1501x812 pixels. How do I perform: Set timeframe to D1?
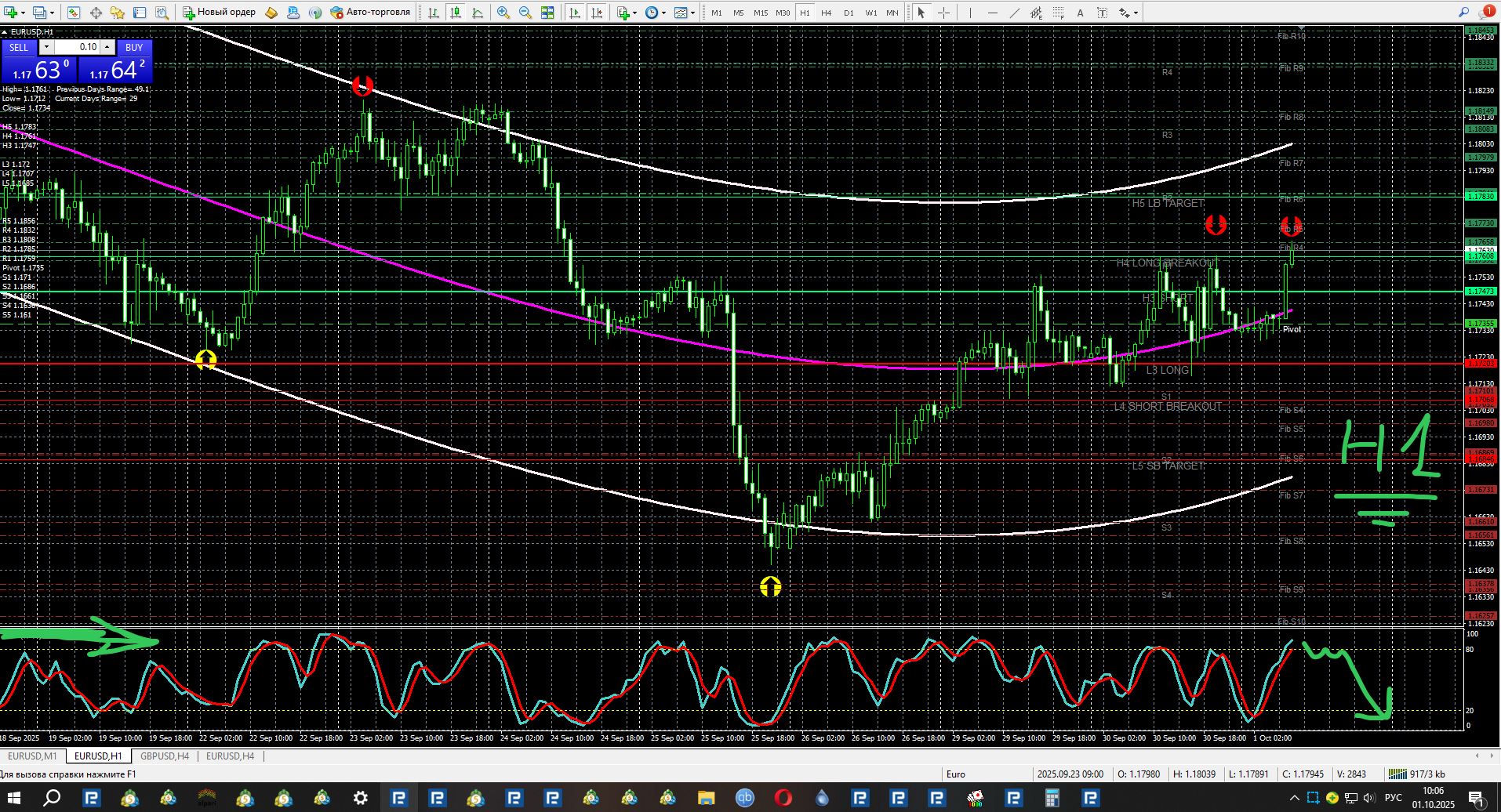[849, 13]
